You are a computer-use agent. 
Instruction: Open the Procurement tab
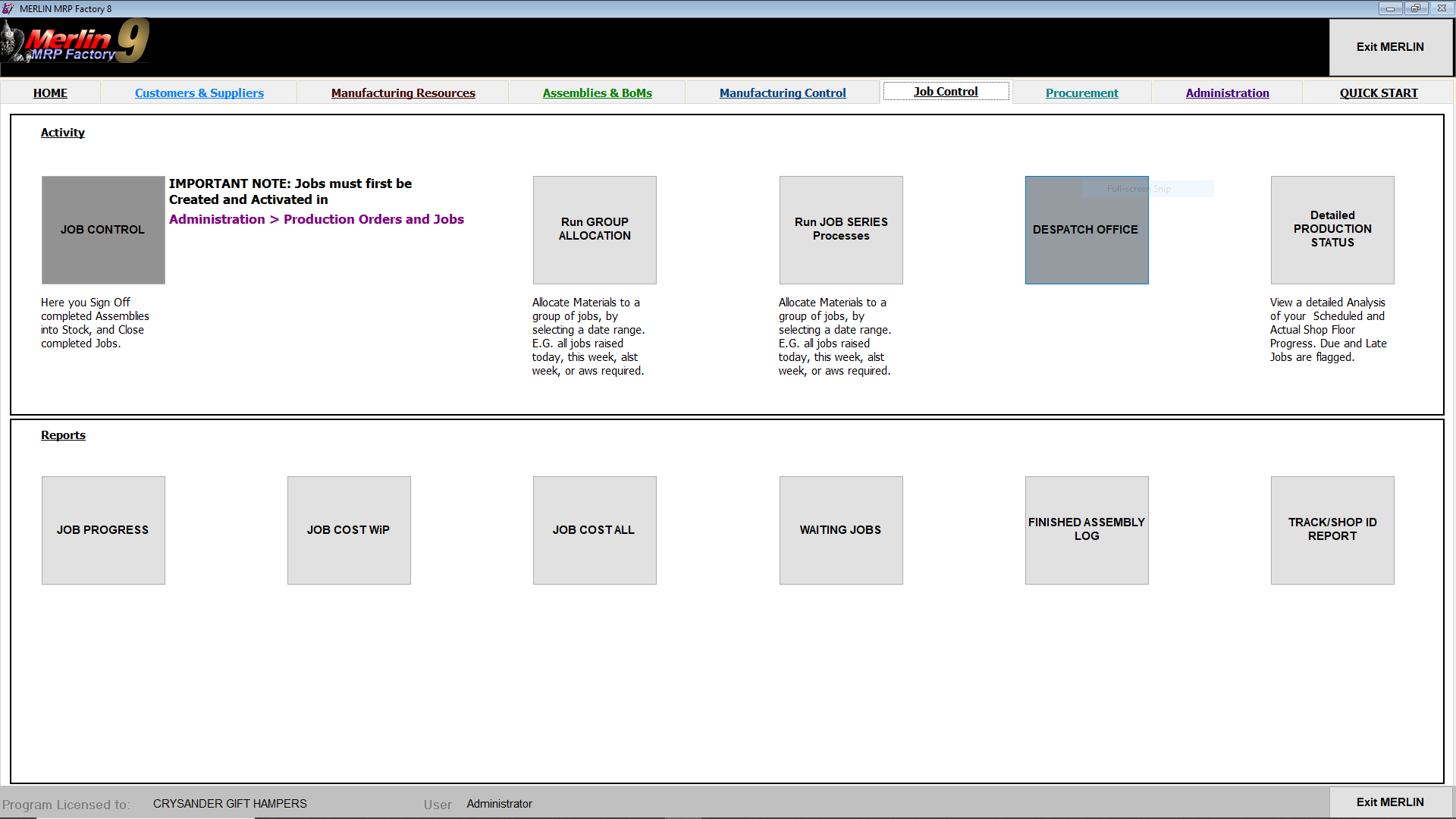tap(1082, 93)
